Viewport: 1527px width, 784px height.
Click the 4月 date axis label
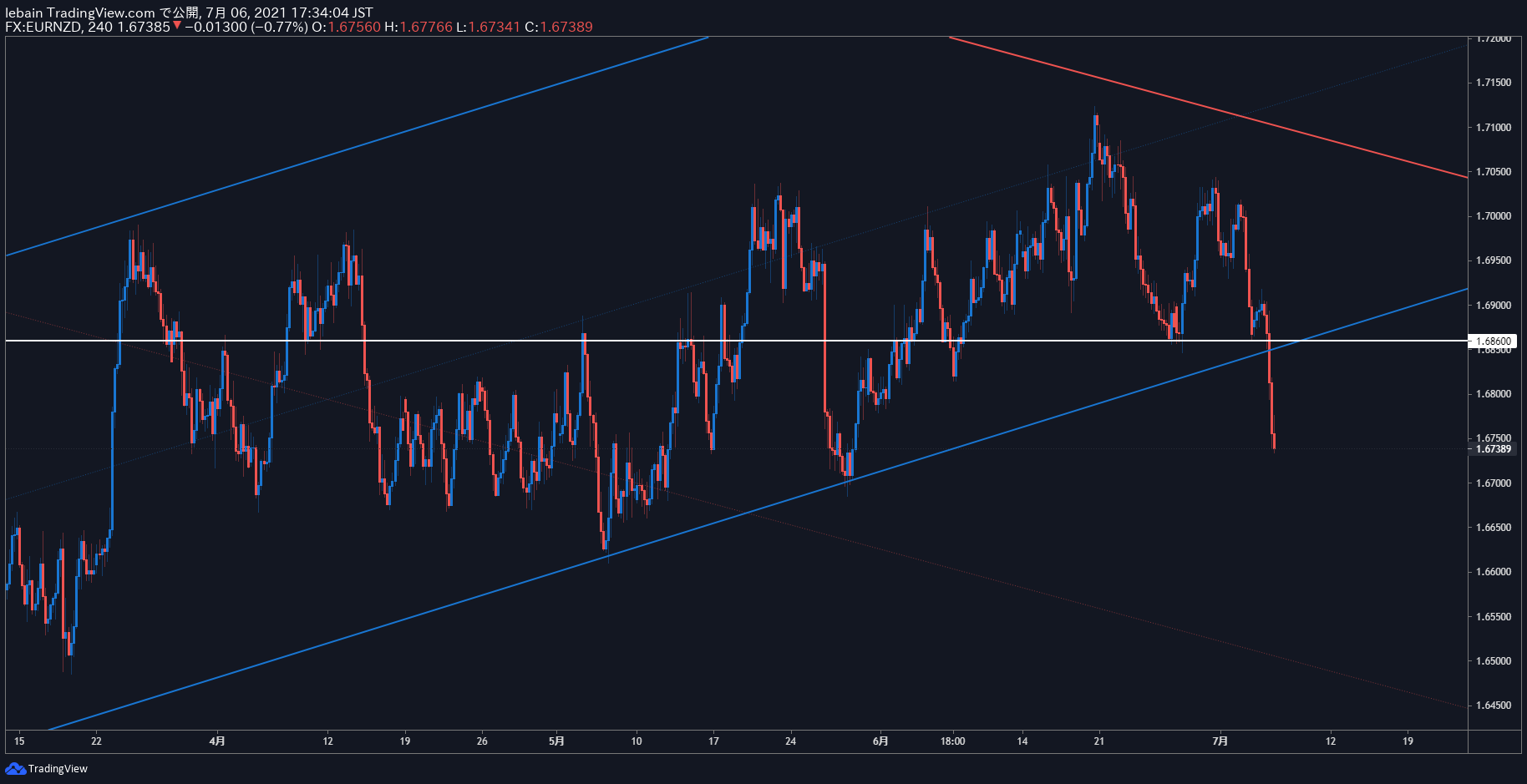pyautogui.click(x=217, y=741)
